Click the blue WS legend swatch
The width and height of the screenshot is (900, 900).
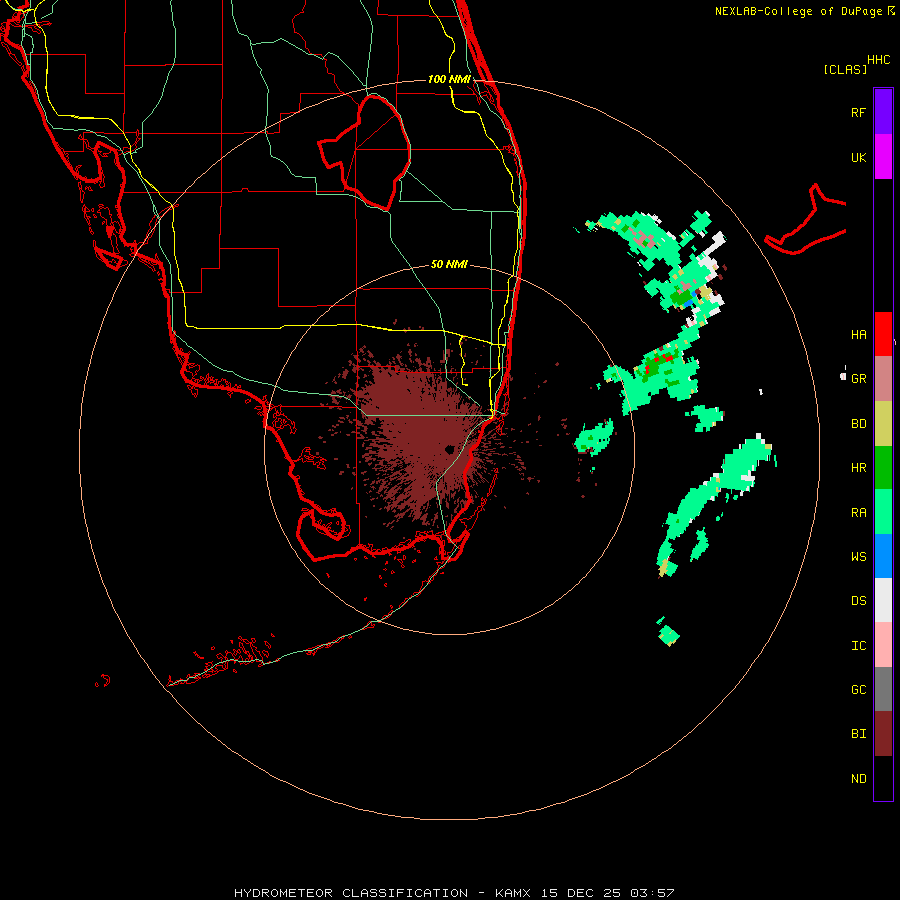883,556
